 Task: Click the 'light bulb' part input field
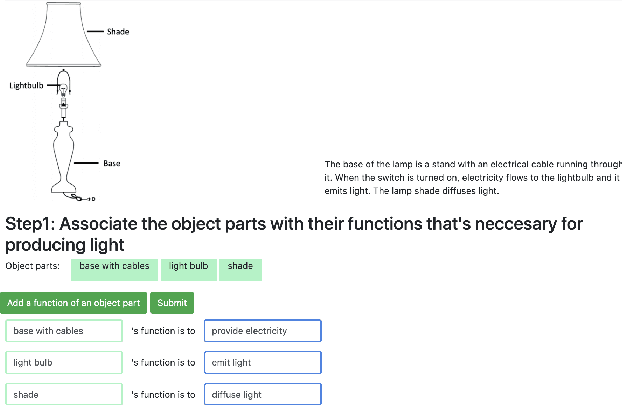click(x=63, y=362)
